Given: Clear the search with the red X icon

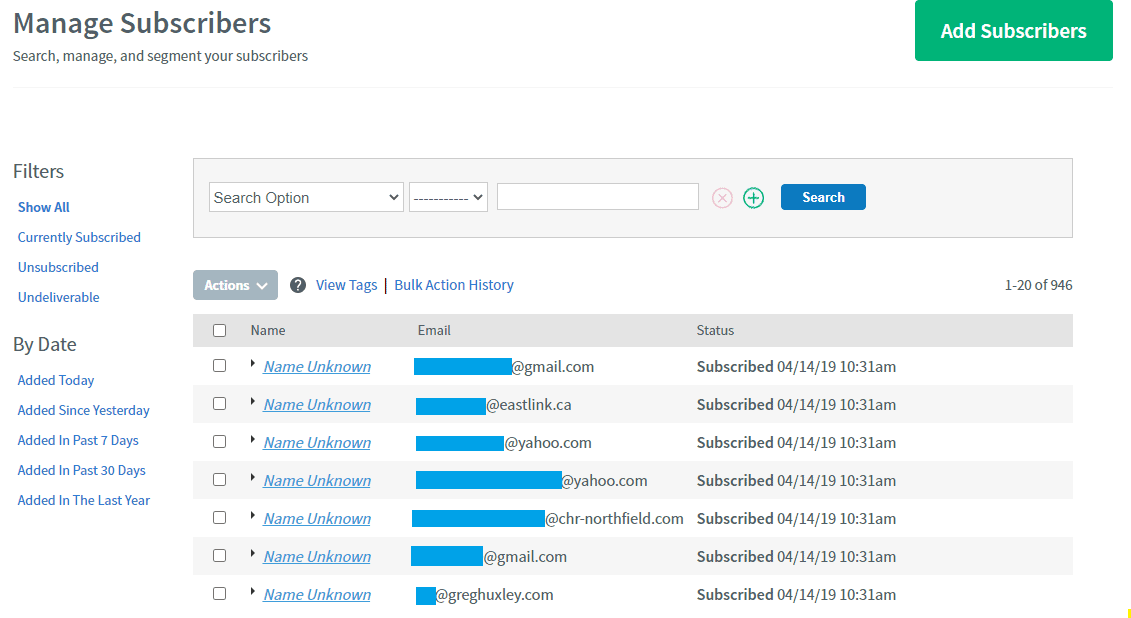Looking at the screenshot, I should tap(722, 197).
